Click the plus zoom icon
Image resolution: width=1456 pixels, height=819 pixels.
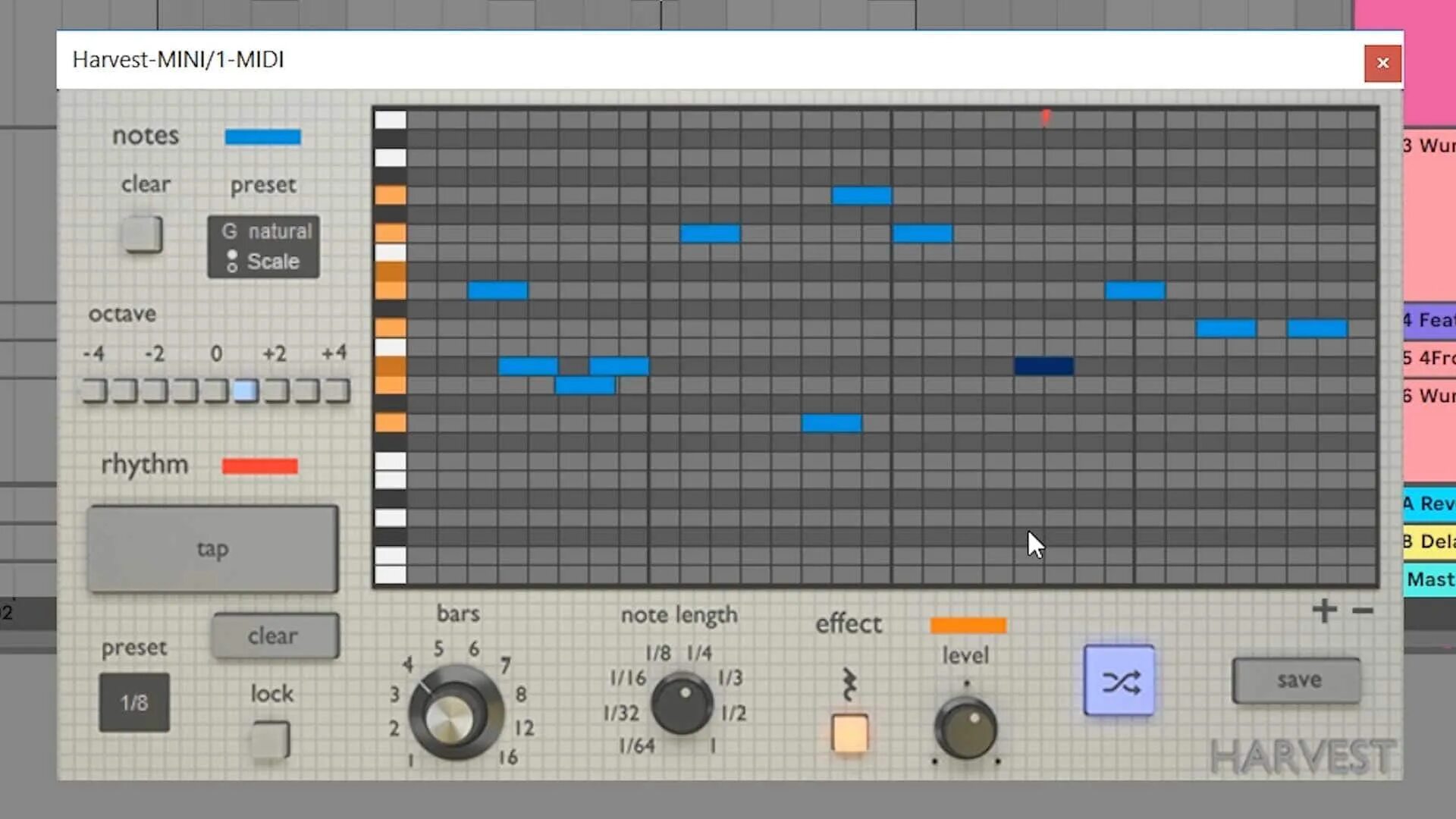coord(1324,610)
